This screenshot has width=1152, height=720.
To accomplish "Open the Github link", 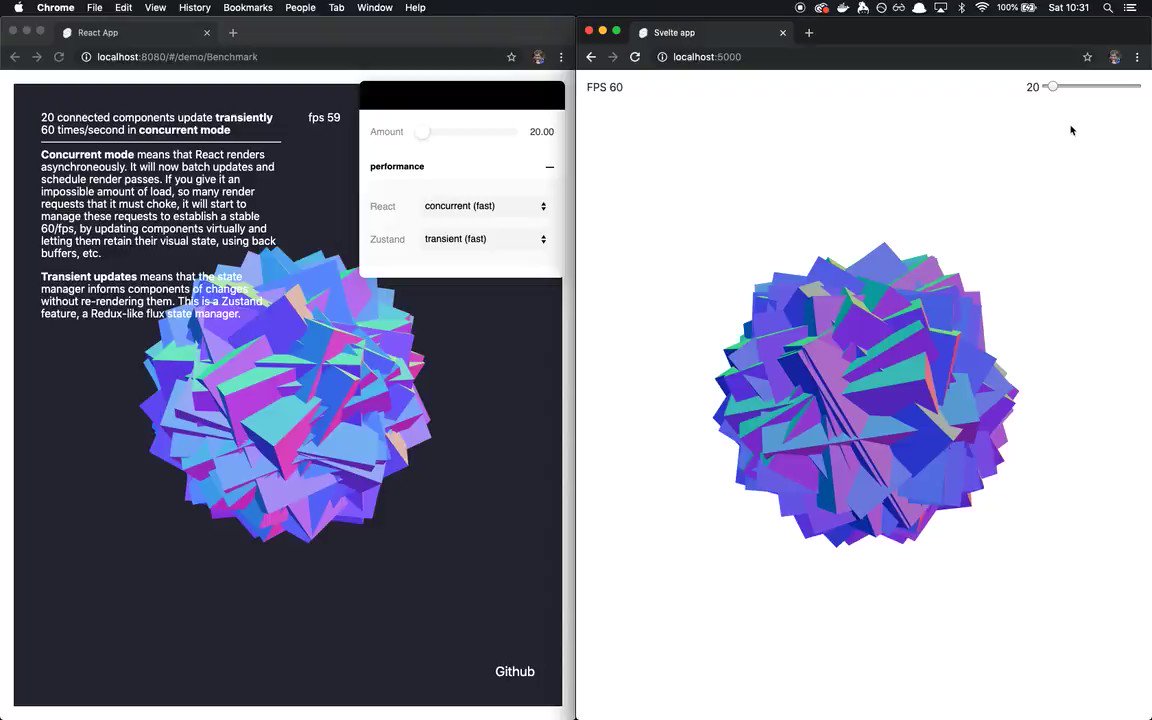I will pyautogui.click(x=515, y=672).
